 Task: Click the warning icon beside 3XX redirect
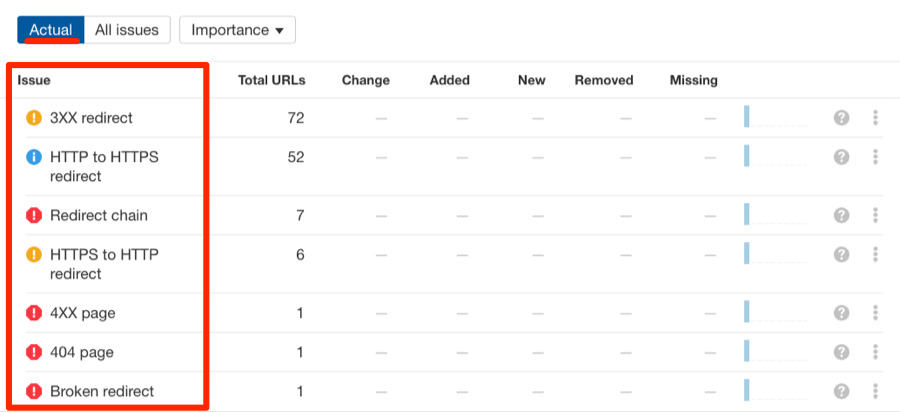click(x=34, y=118)
